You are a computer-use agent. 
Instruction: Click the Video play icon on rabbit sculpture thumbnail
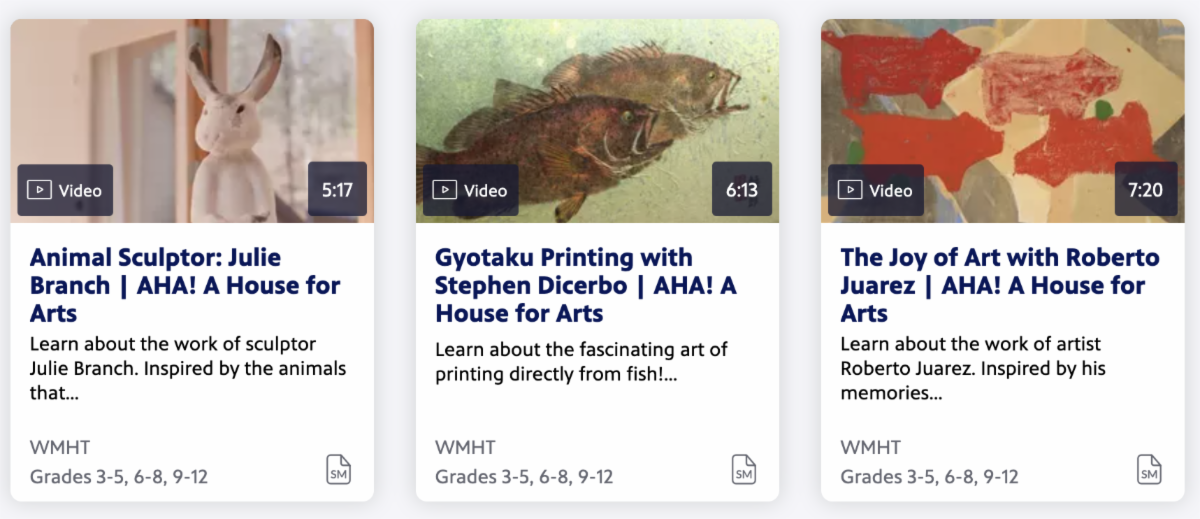pyautogui.click(x=39, y=190)
